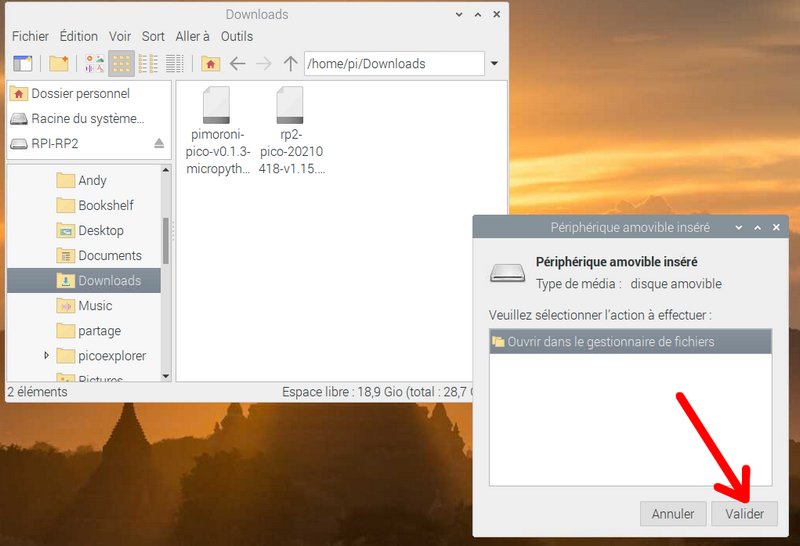Select Racine du système in places

[x=89, y=118]
